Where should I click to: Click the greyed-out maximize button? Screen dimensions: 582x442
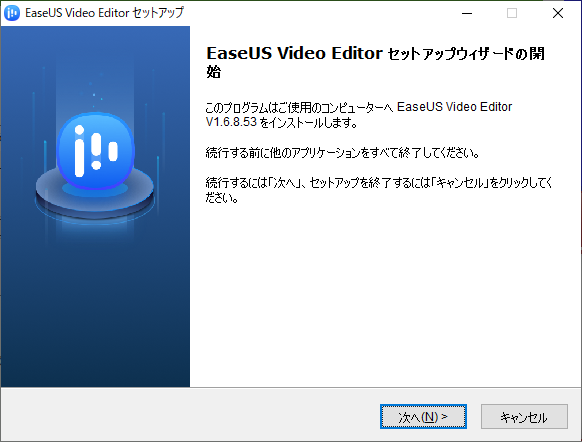pos(512,13)
